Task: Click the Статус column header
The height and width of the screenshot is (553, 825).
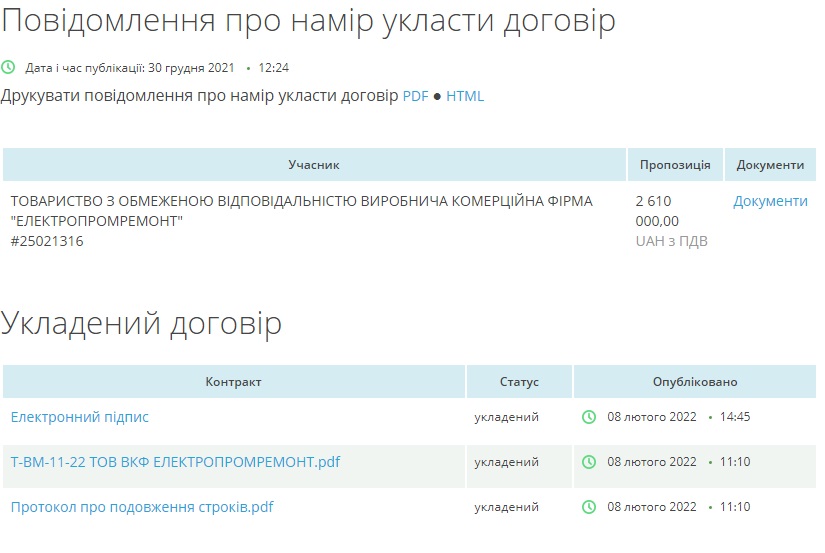Action: tap(519, 381)
